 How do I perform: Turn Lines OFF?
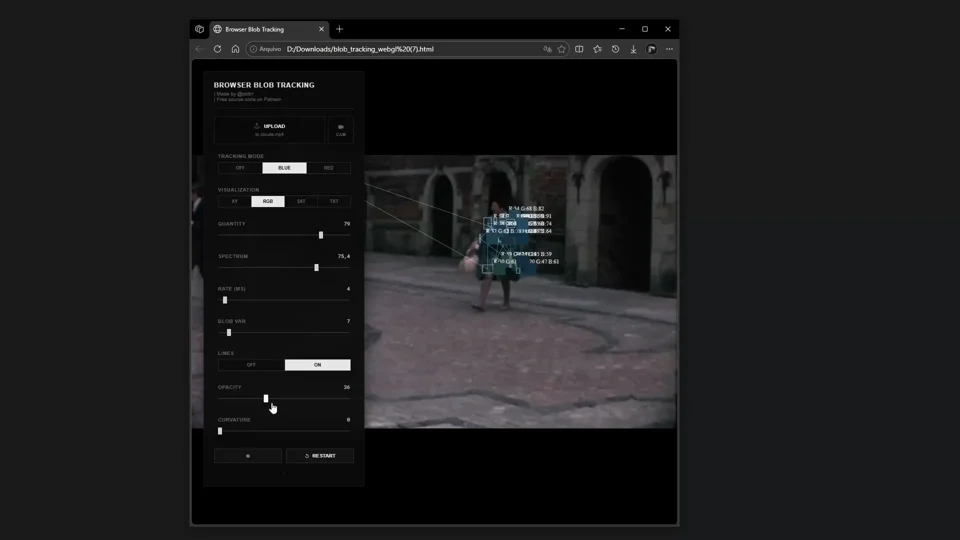[251, 365]
